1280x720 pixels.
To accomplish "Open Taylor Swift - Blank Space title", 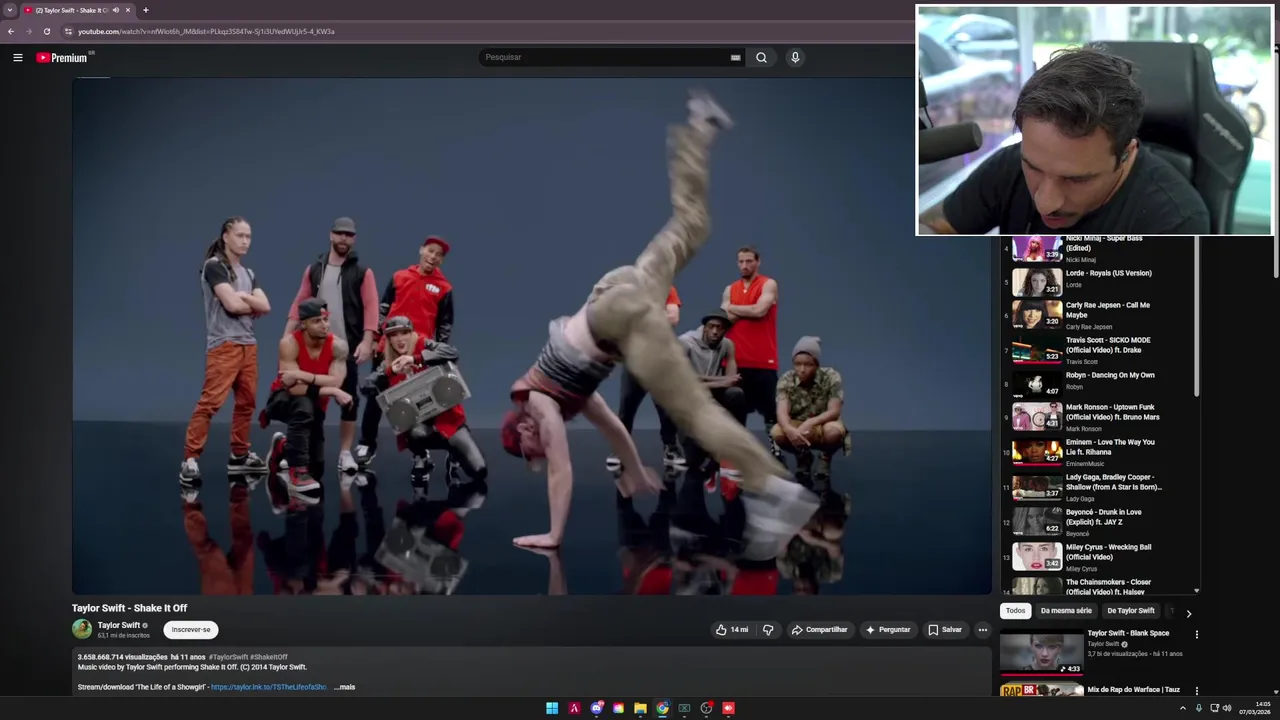I will tap(1128, 633).
